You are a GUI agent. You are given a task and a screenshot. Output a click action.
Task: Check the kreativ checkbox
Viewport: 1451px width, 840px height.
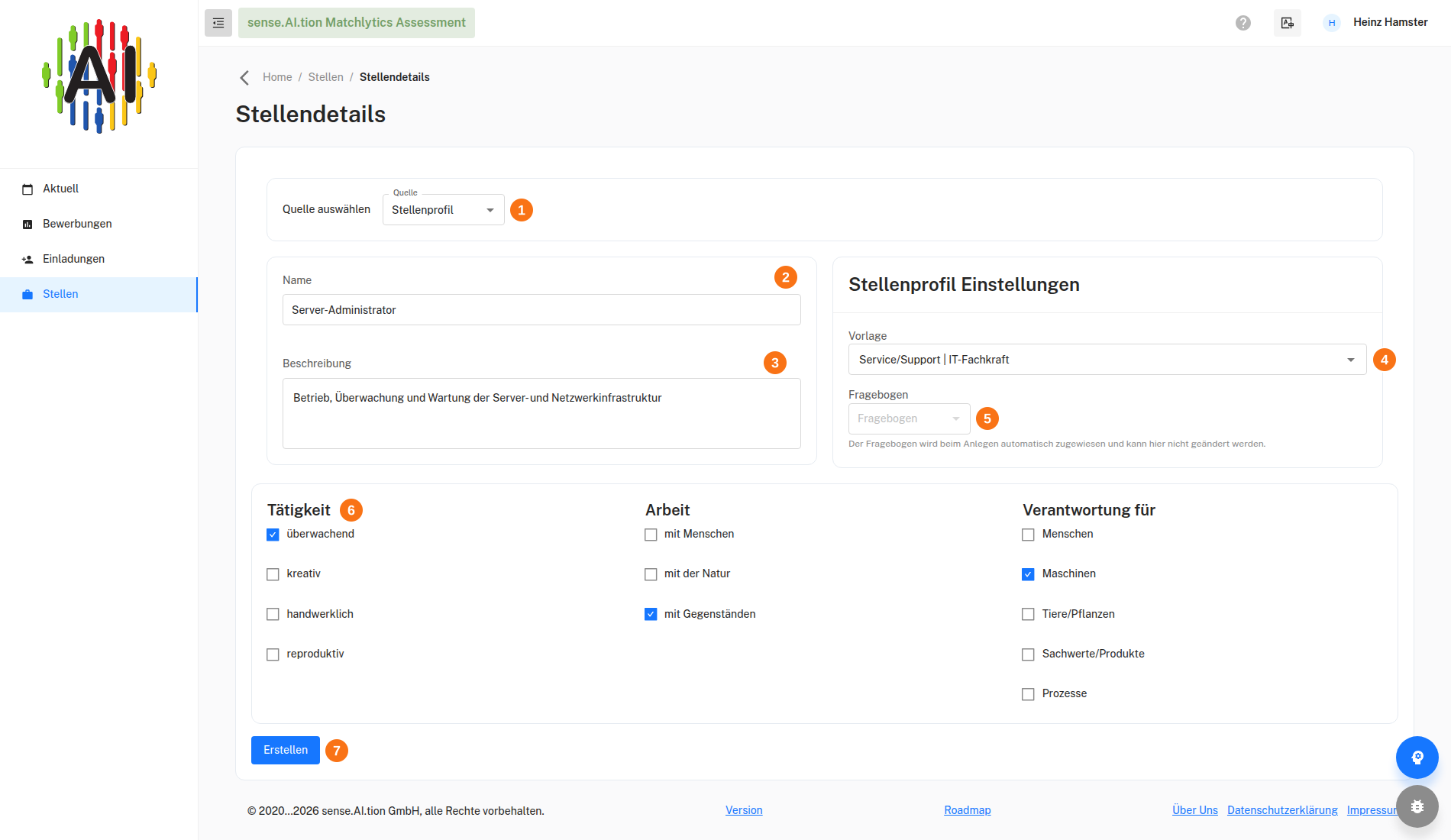click(273, 574)
